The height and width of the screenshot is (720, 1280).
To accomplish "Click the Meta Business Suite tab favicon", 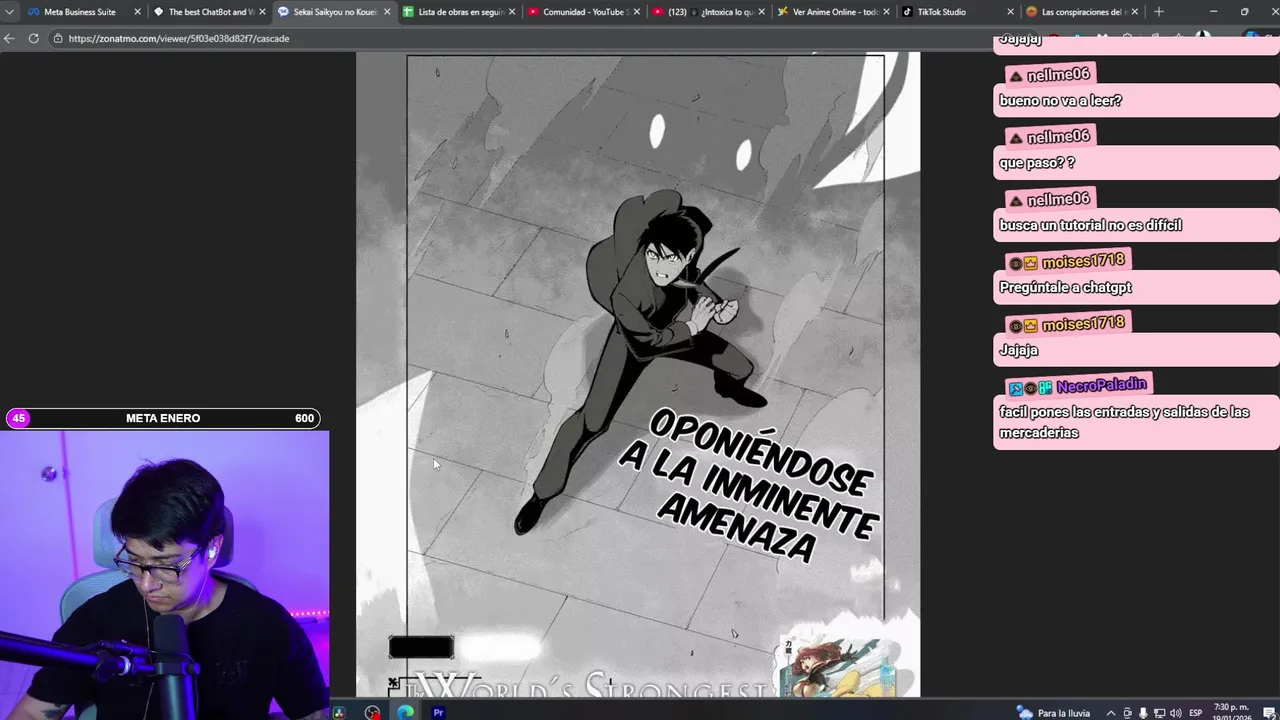I will [x=34, y=12].
